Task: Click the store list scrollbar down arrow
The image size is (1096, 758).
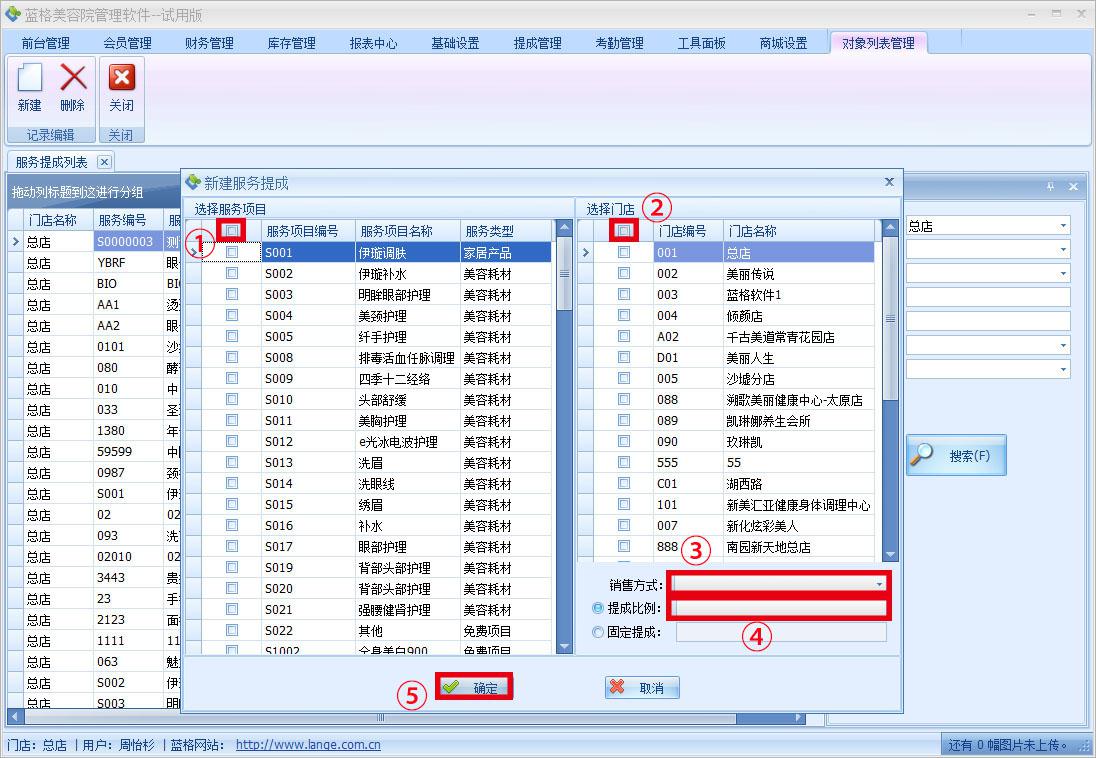Action: click(x=890, y=554)
